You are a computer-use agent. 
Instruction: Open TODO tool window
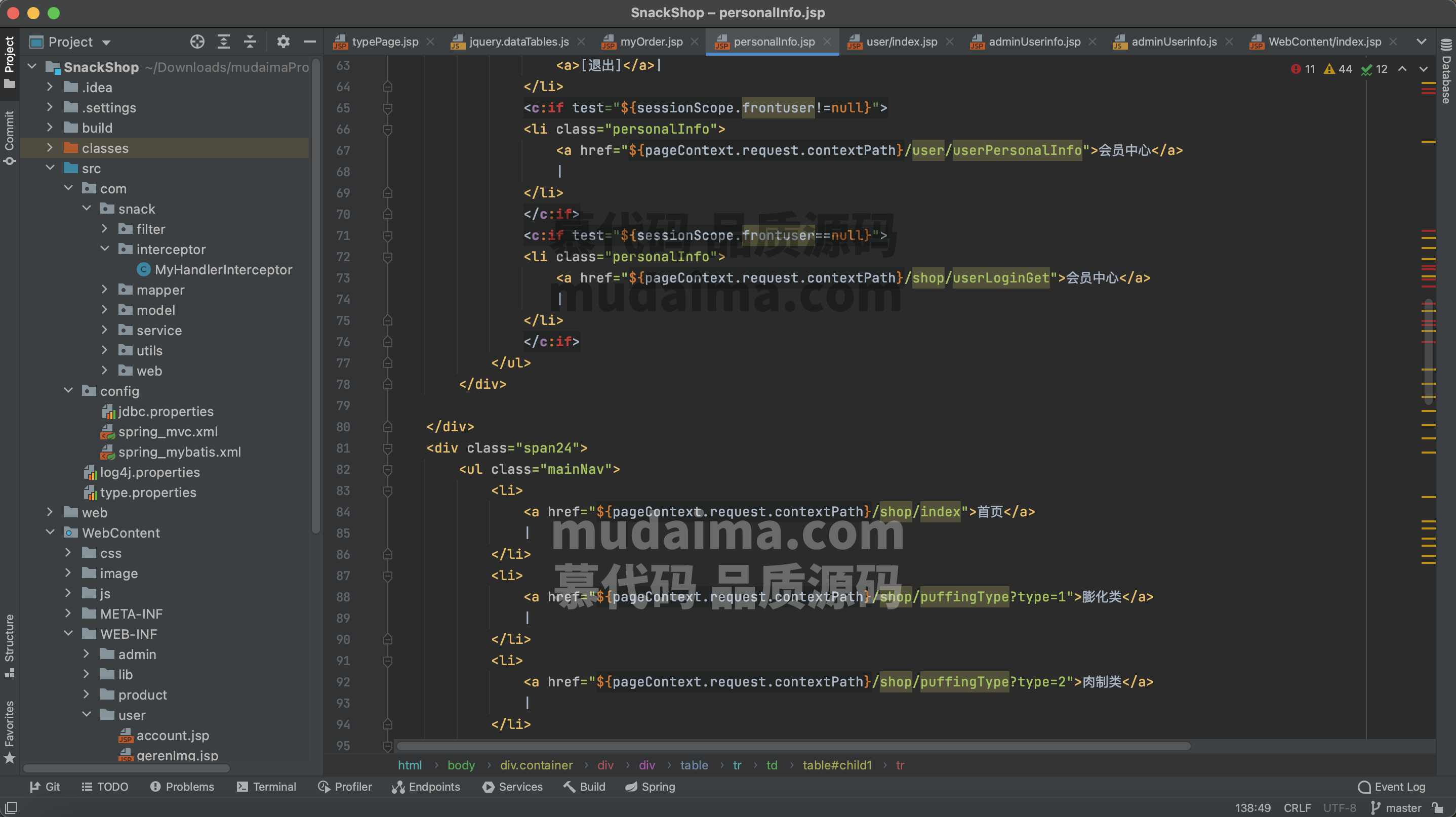[x=105, y=787]
